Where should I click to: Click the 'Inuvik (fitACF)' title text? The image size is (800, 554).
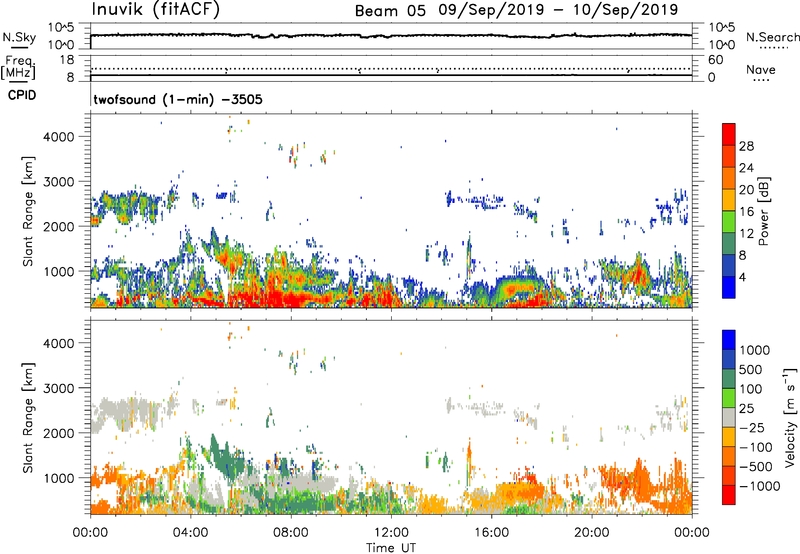156,10
